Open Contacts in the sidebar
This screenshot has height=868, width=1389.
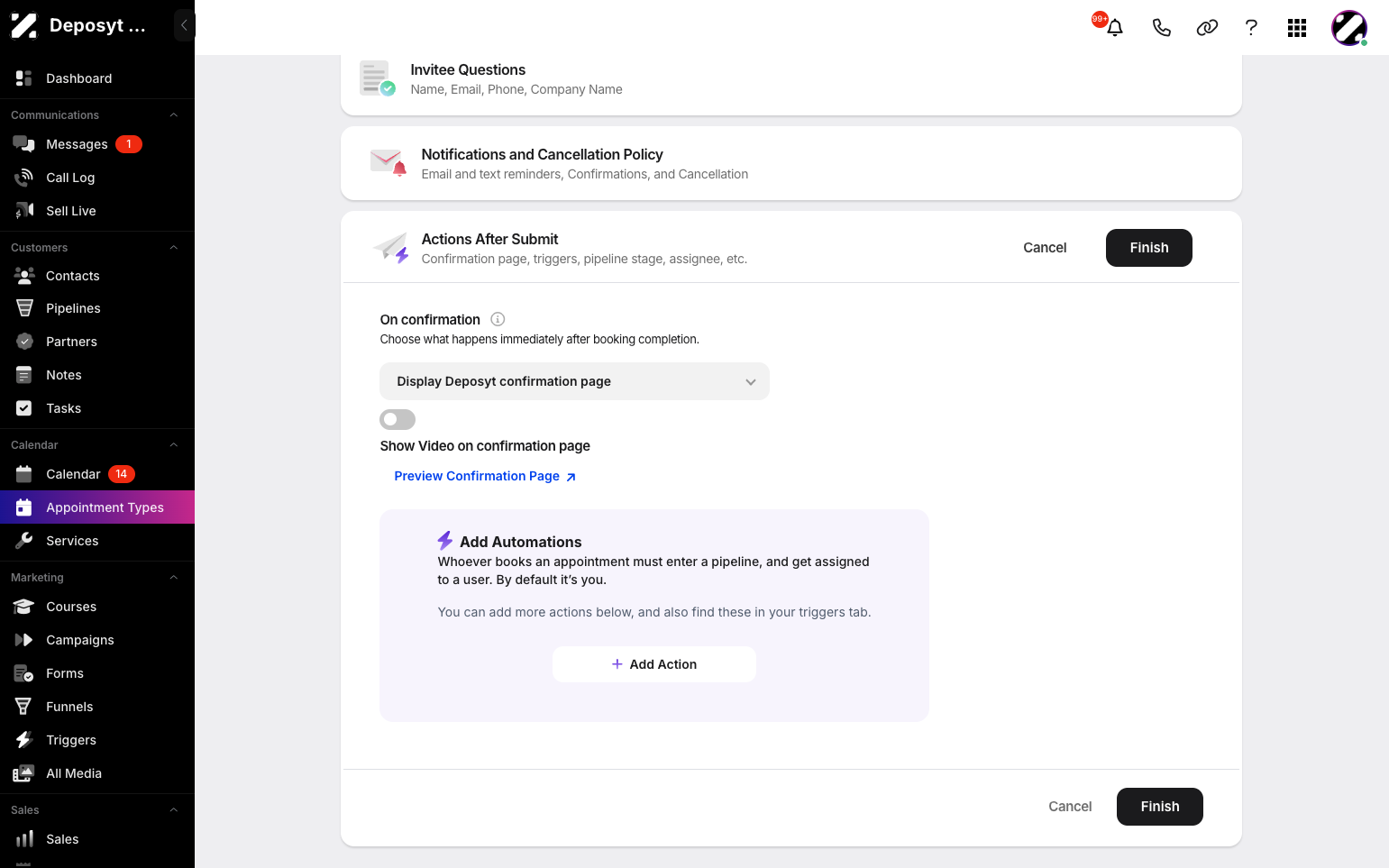[x=97, y=276]
